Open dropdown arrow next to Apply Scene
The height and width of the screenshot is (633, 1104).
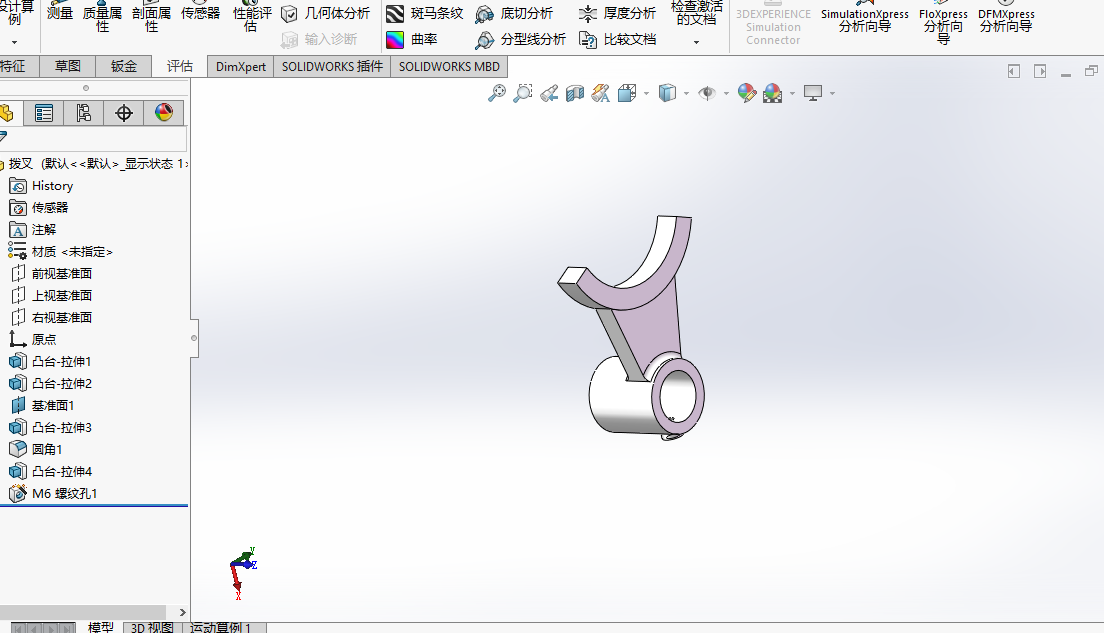click(792, 93)
